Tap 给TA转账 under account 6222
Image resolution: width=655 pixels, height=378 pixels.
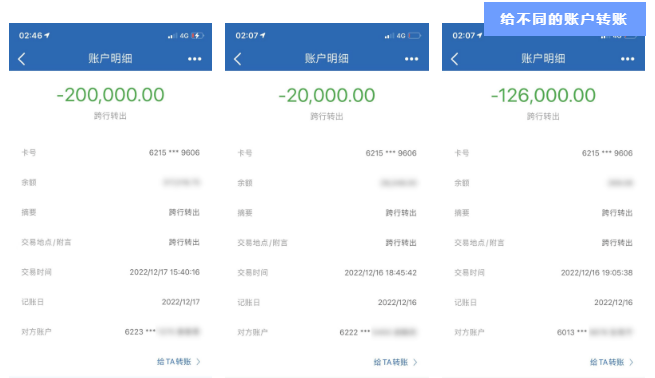pos(395,362)
